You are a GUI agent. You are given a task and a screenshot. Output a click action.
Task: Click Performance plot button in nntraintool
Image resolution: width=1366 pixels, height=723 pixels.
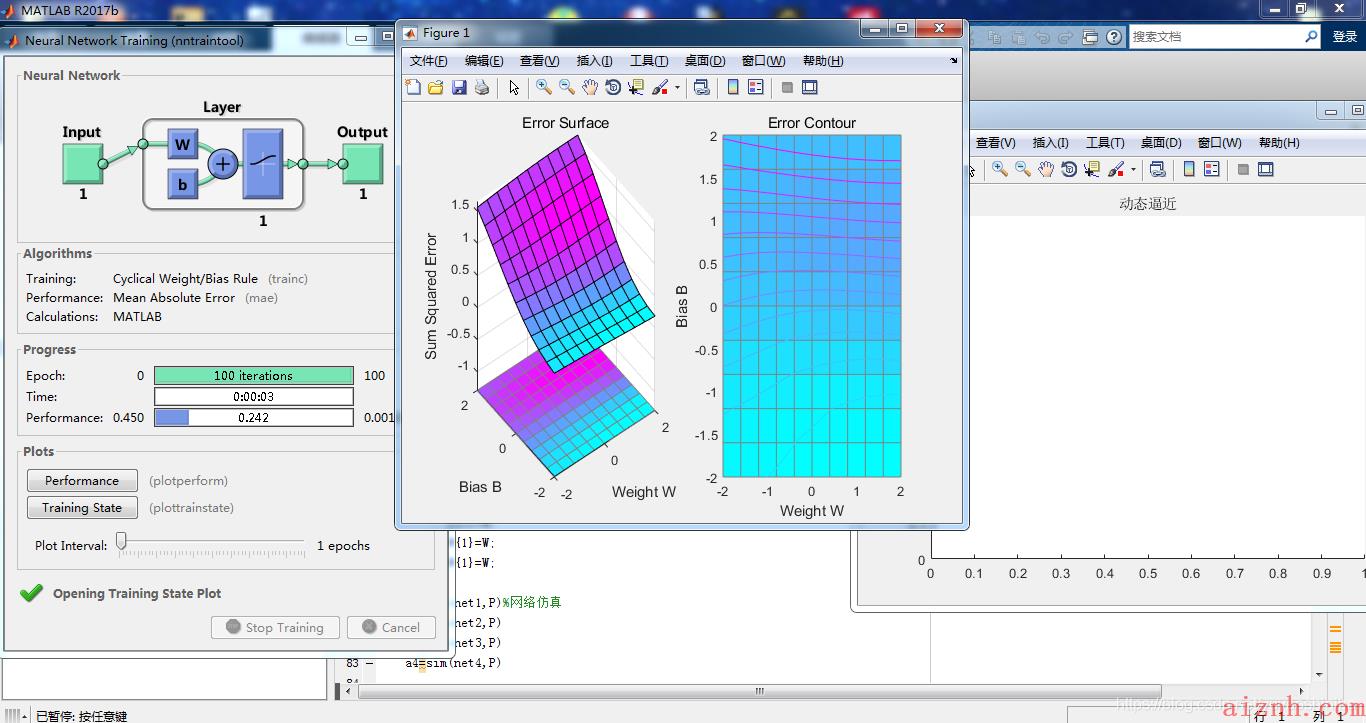[82, 481]
